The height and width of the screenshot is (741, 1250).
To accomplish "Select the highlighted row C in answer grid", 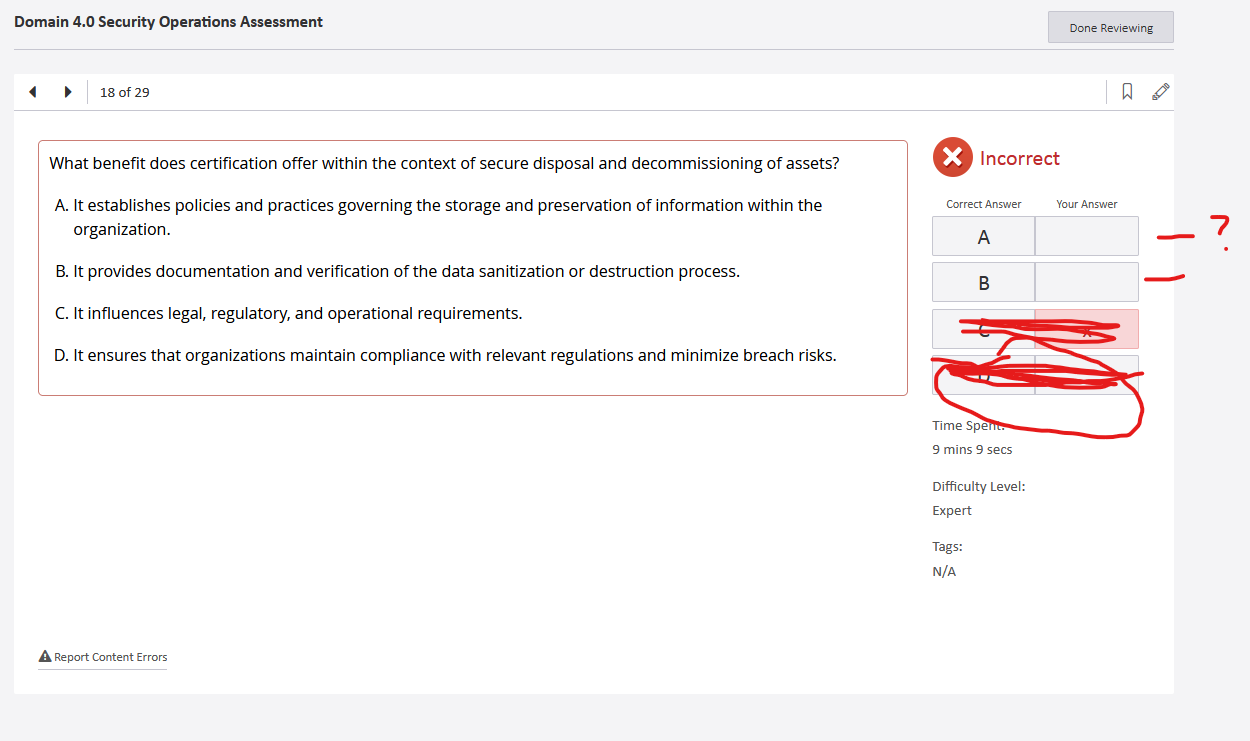I will 983,328.
